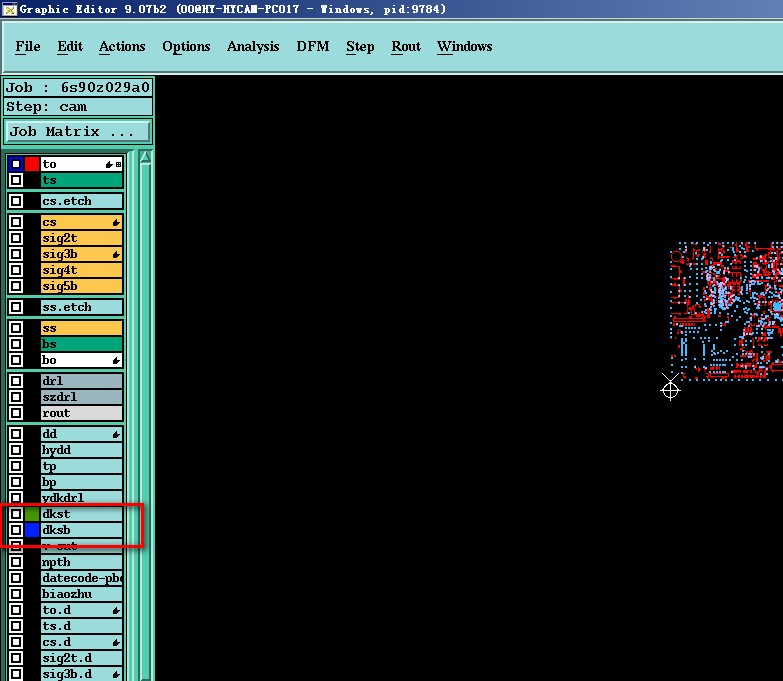
Task: Toggle the rout layer checkbox
Action: tap(16, 412)
